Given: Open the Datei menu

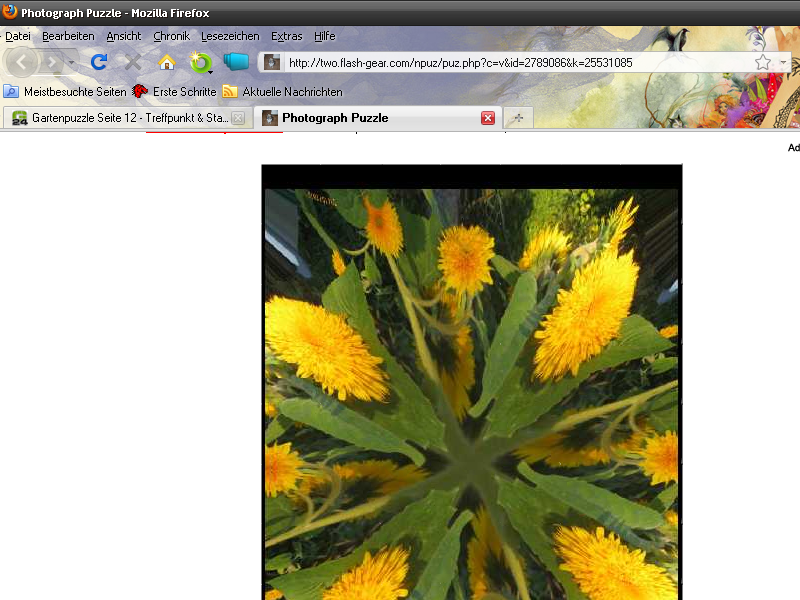Looking at the screenshot, I should [18, 36].
